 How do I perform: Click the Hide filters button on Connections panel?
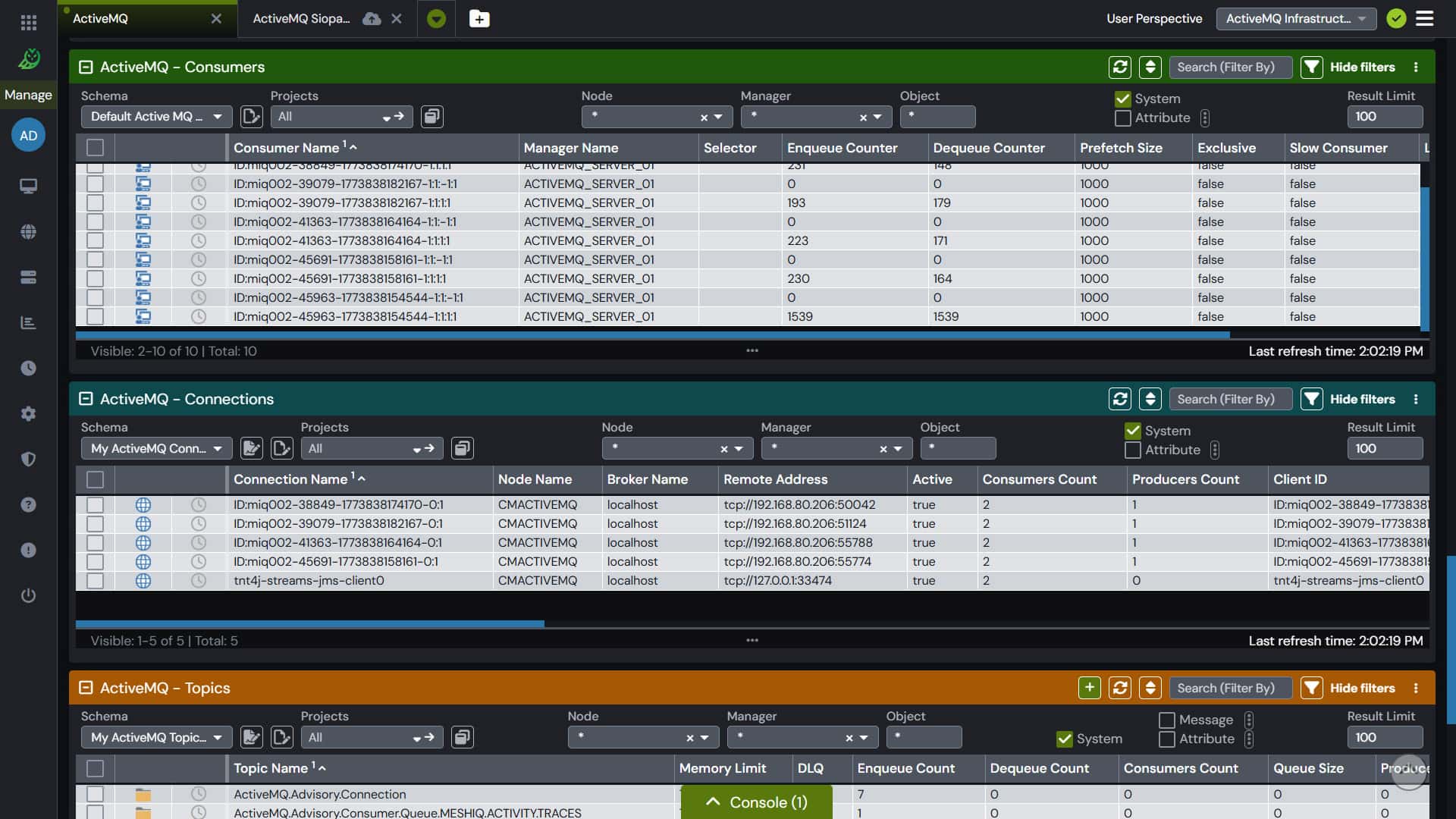click(x=1361, y=398)
